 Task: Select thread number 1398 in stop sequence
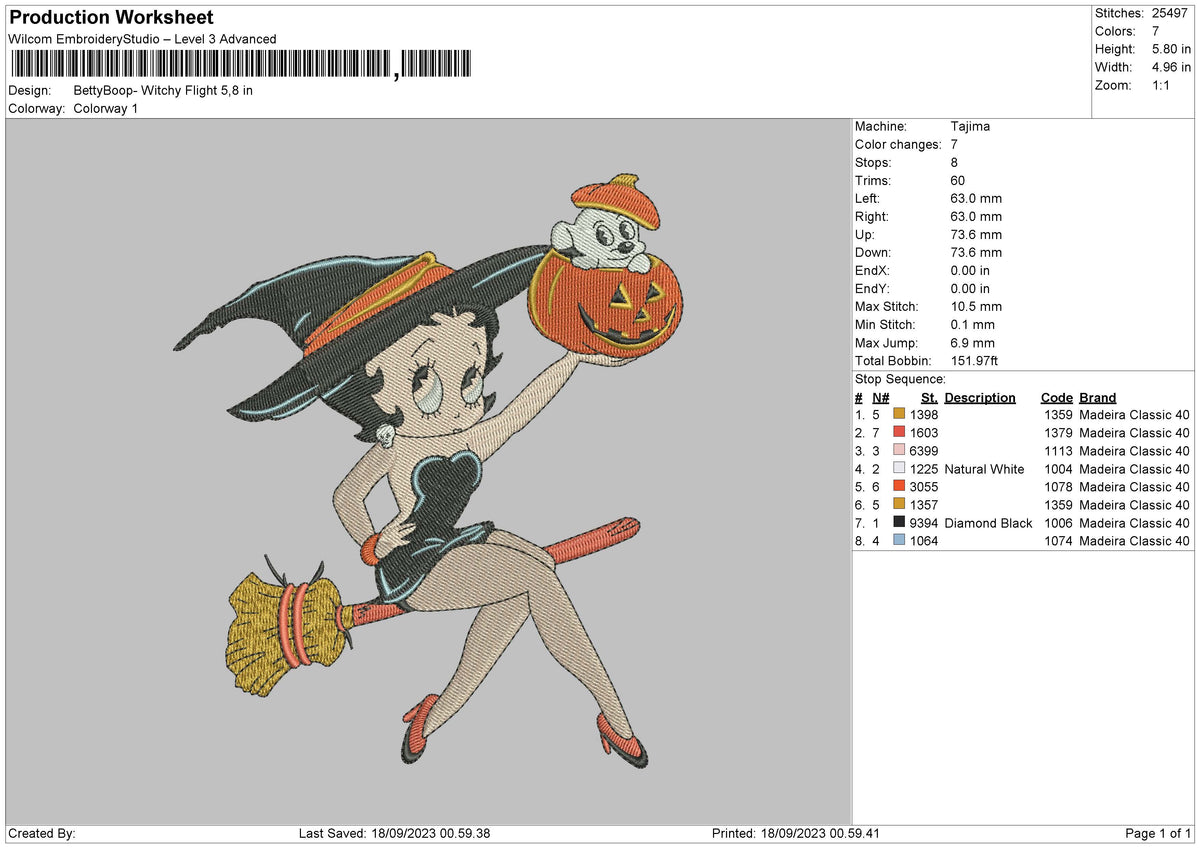[x=924, y=414]
